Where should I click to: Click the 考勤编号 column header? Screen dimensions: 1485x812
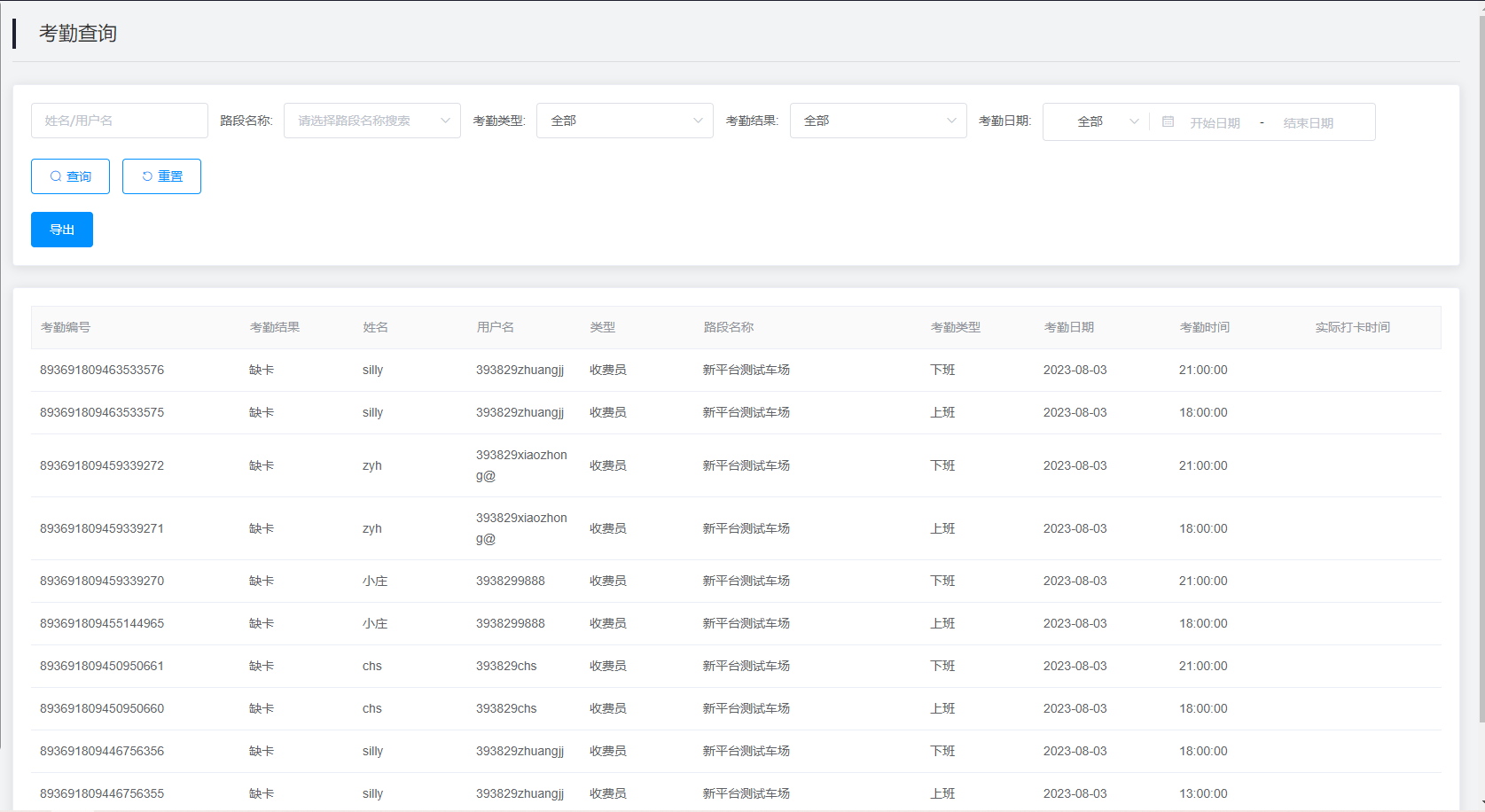click(66, 327)
